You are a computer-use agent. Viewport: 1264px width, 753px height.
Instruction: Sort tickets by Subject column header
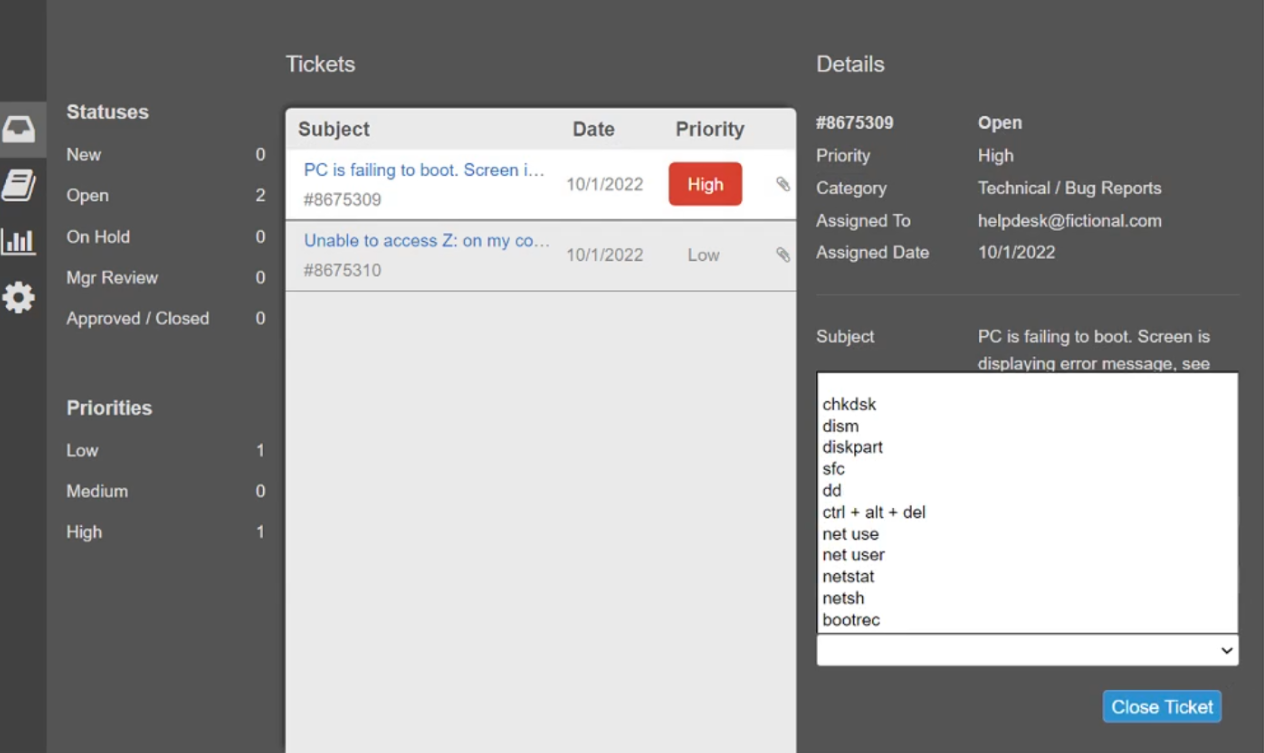pyautogui.click(x=334, y=129)
